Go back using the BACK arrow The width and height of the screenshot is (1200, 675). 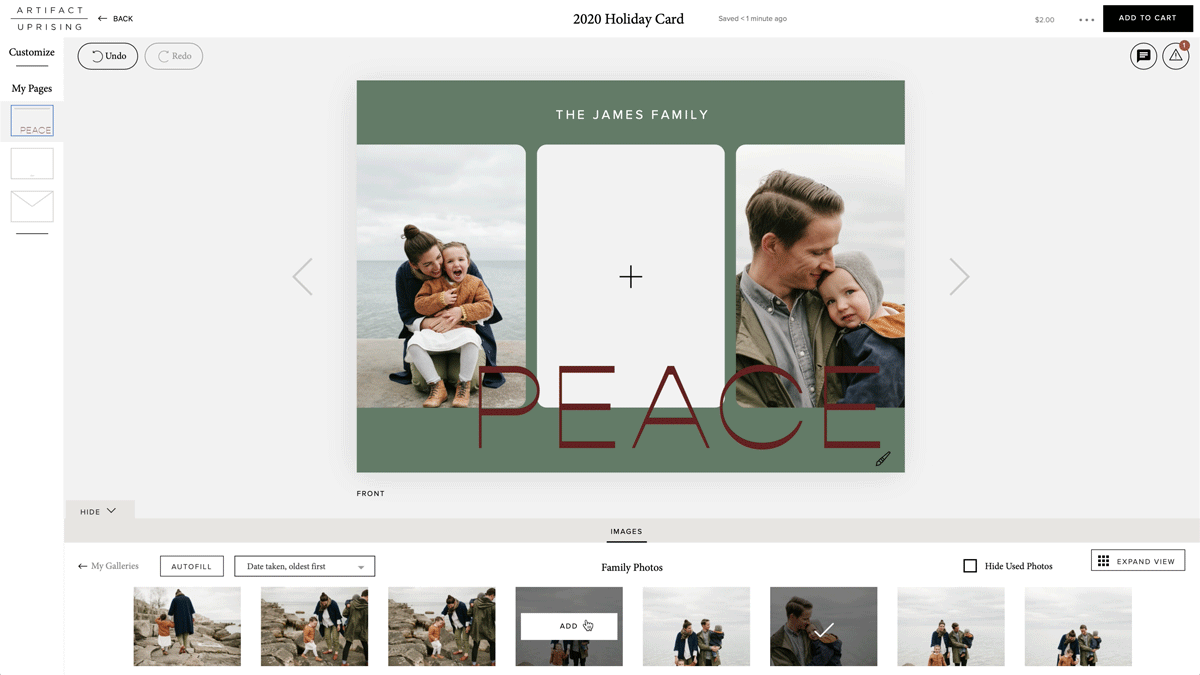[115, 19]
